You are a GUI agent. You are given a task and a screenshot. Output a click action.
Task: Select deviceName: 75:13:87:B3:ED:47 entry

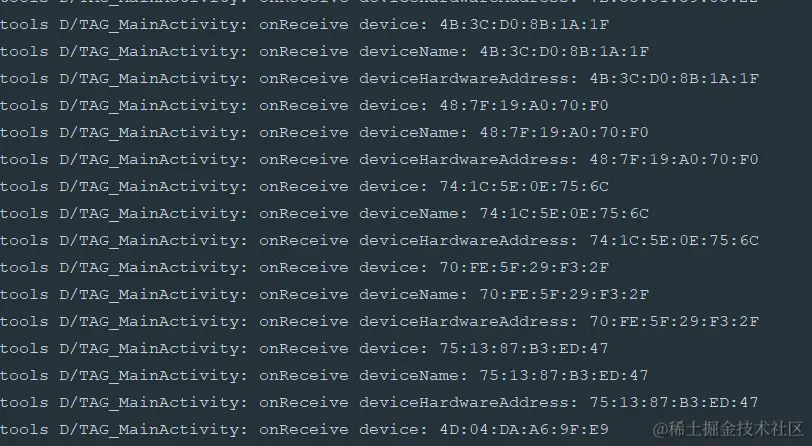324,375
